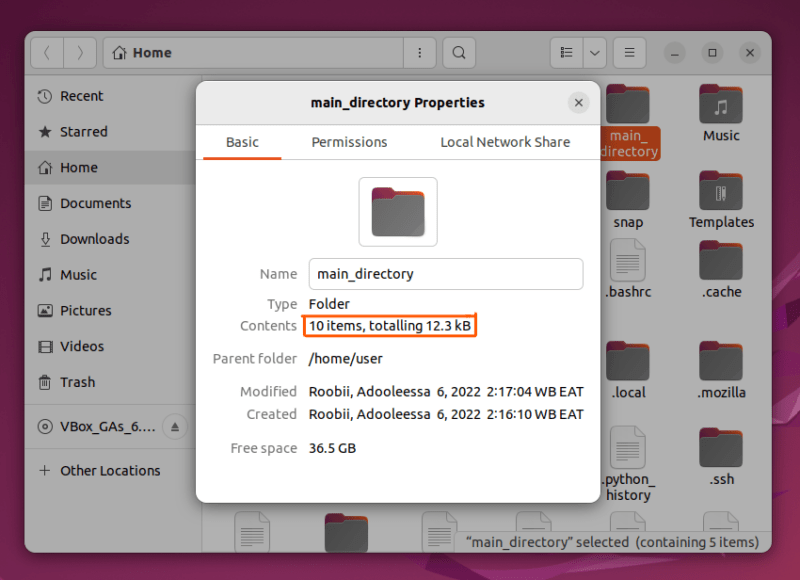
Task: Click the Home icon in the path bar
Action: (118, 52)
